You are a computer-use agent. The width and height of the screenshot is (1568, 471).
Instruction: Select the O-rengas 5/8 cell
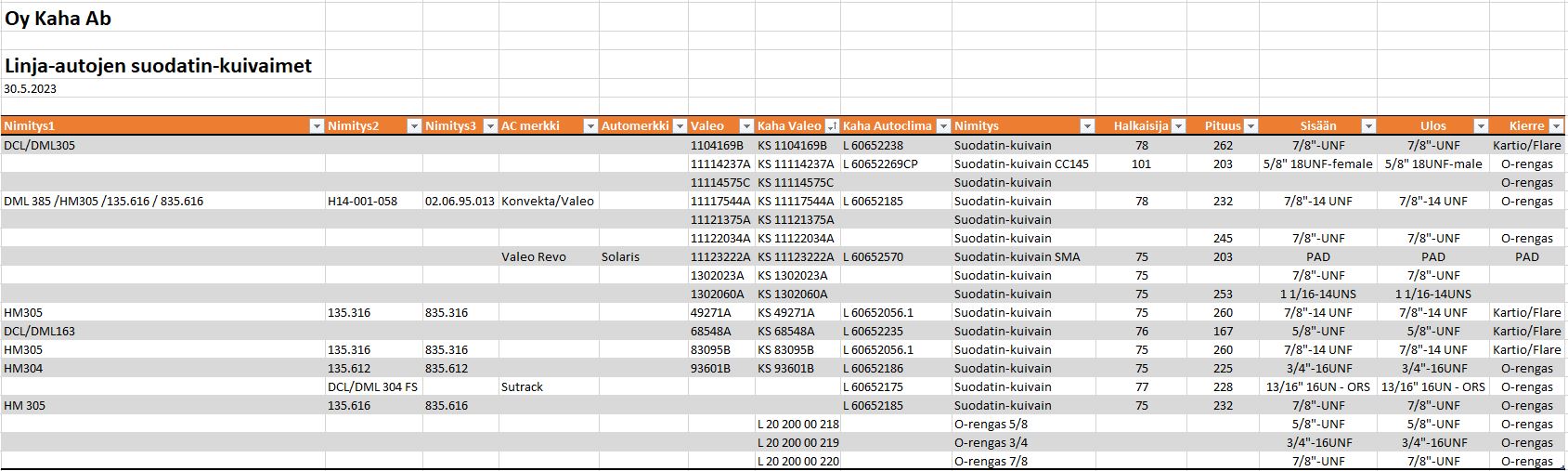(1024, 425)
